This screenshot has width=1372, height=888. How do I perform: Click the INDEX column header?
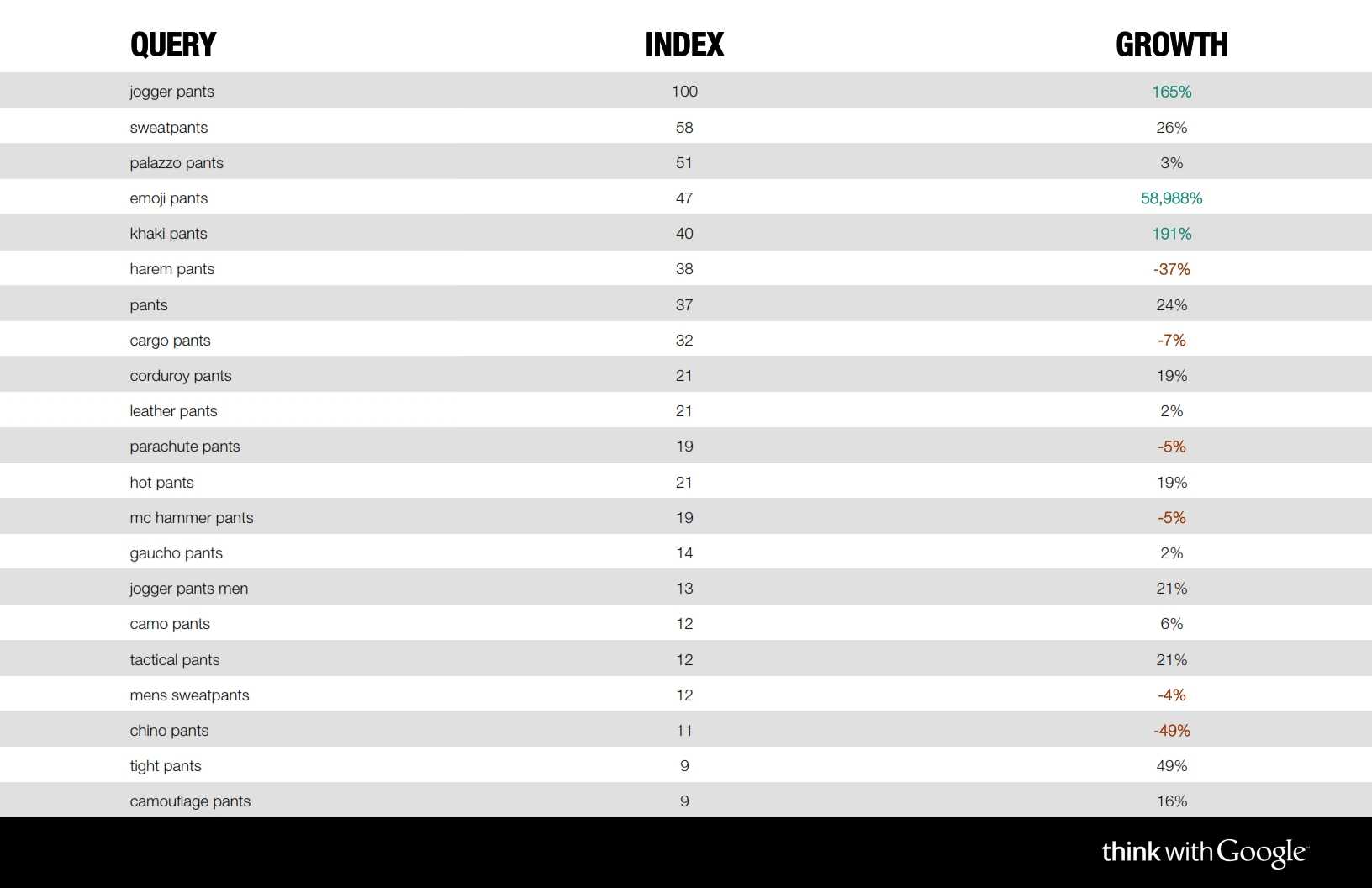[x=684, y=45]
